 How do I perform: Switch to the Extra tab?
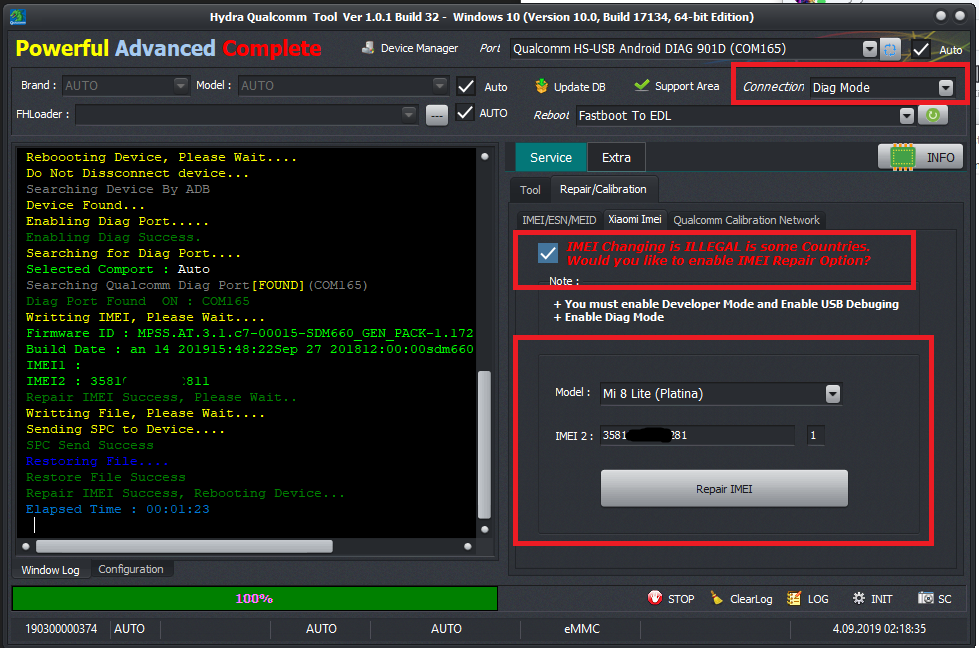coord(616,157)
